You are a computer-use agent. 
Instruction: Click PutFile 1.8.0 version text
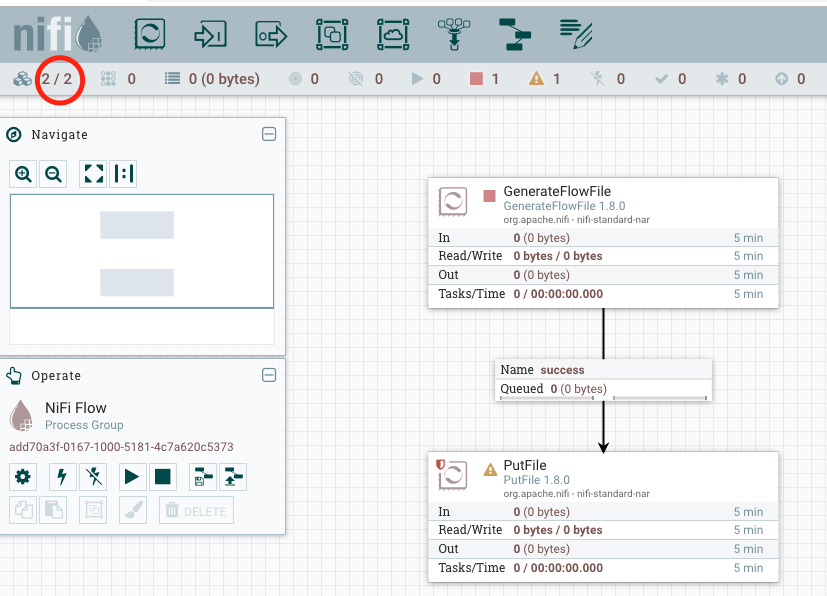pyautogui.click(x=536, y=480)
